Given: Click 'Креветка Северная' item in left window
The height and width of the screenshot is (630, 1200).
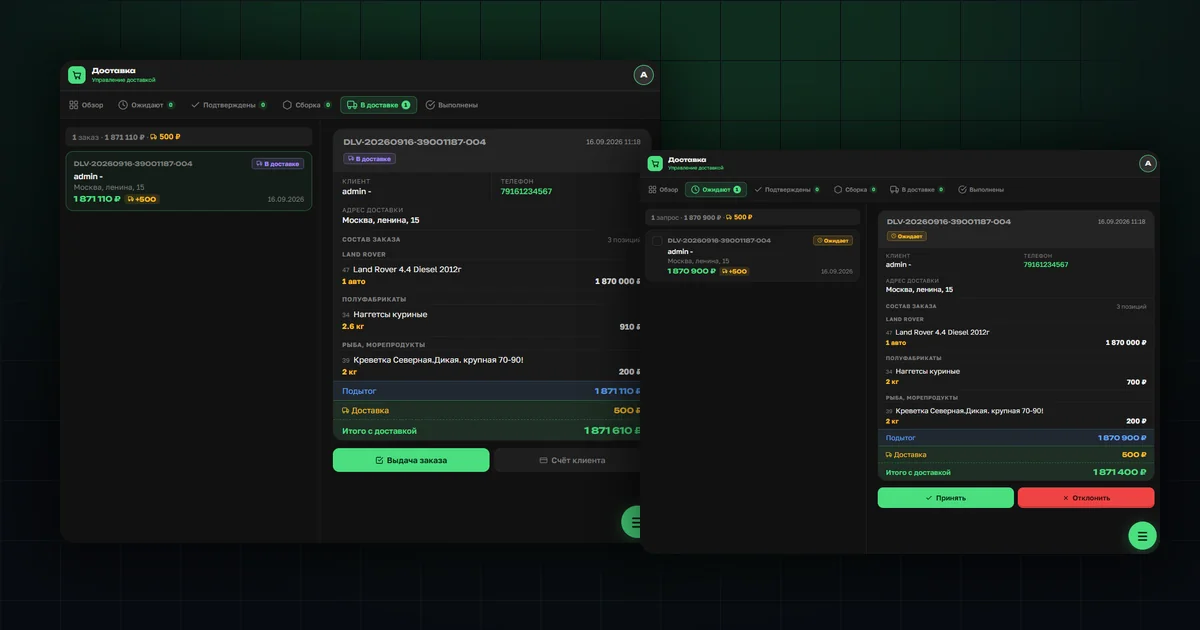Looking at the screenshot, I should click(438, 359).
